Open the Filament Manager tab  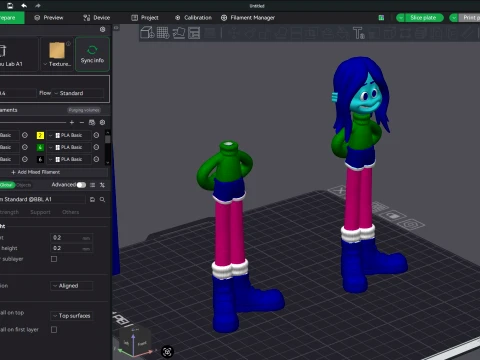click(x=248, y=18)
